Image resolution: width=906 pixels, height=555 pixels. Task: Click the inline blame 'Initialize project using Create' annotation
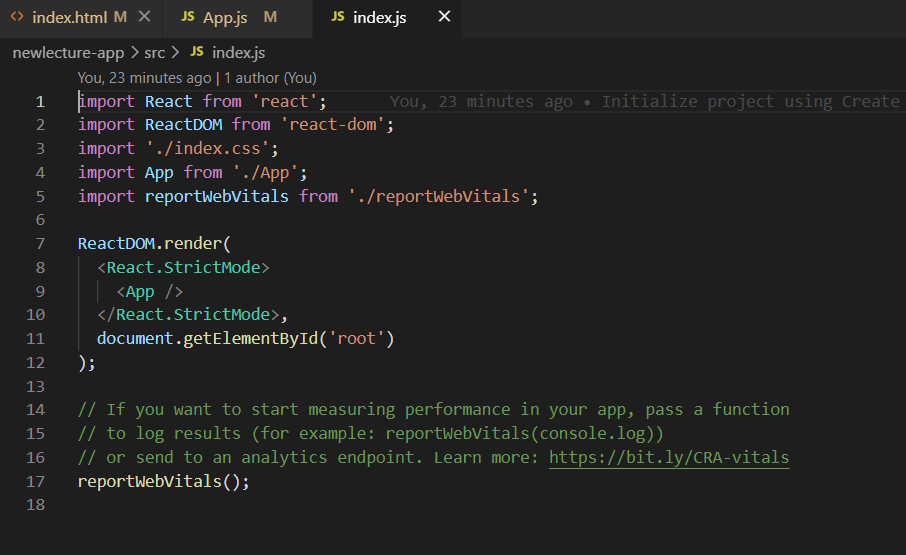click(751, 102)
